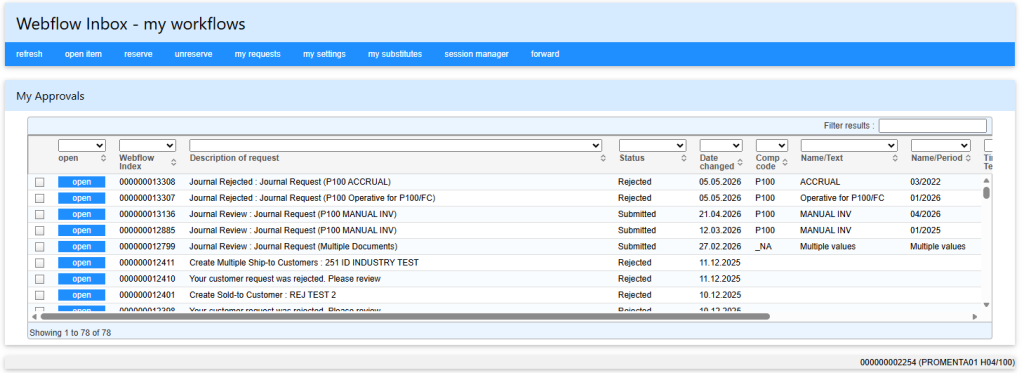
Task: Sort by Comp code column arrows
Action: (785, 162)
